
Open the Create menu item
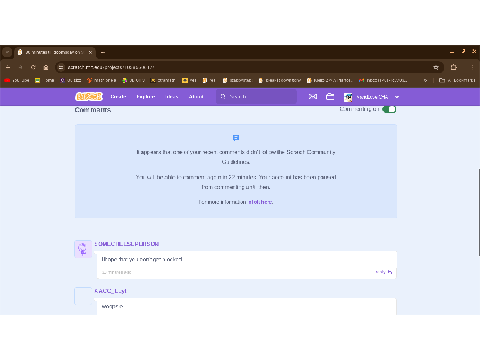(118, 97)
